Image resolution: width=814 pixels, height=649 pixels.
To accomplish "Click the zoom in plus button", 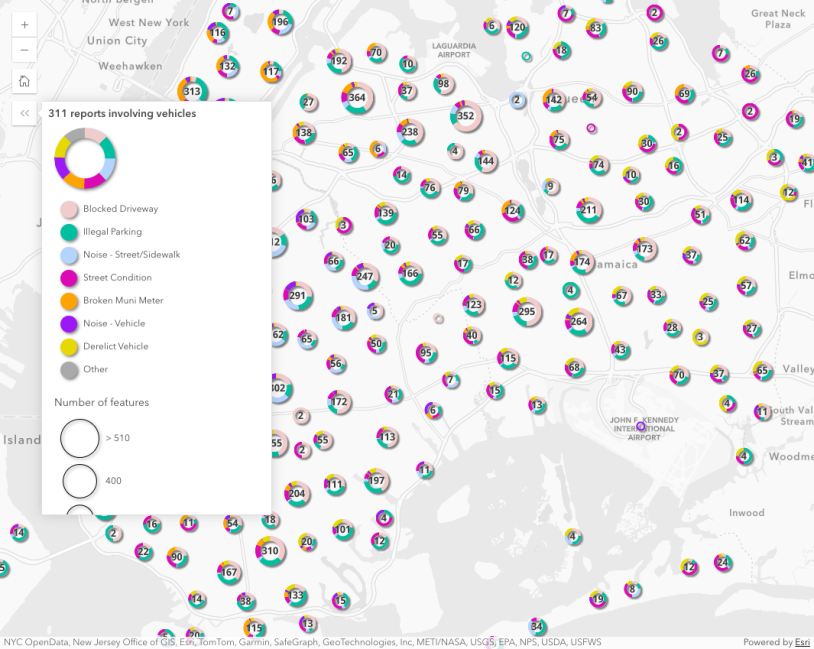I will point(24,24).
